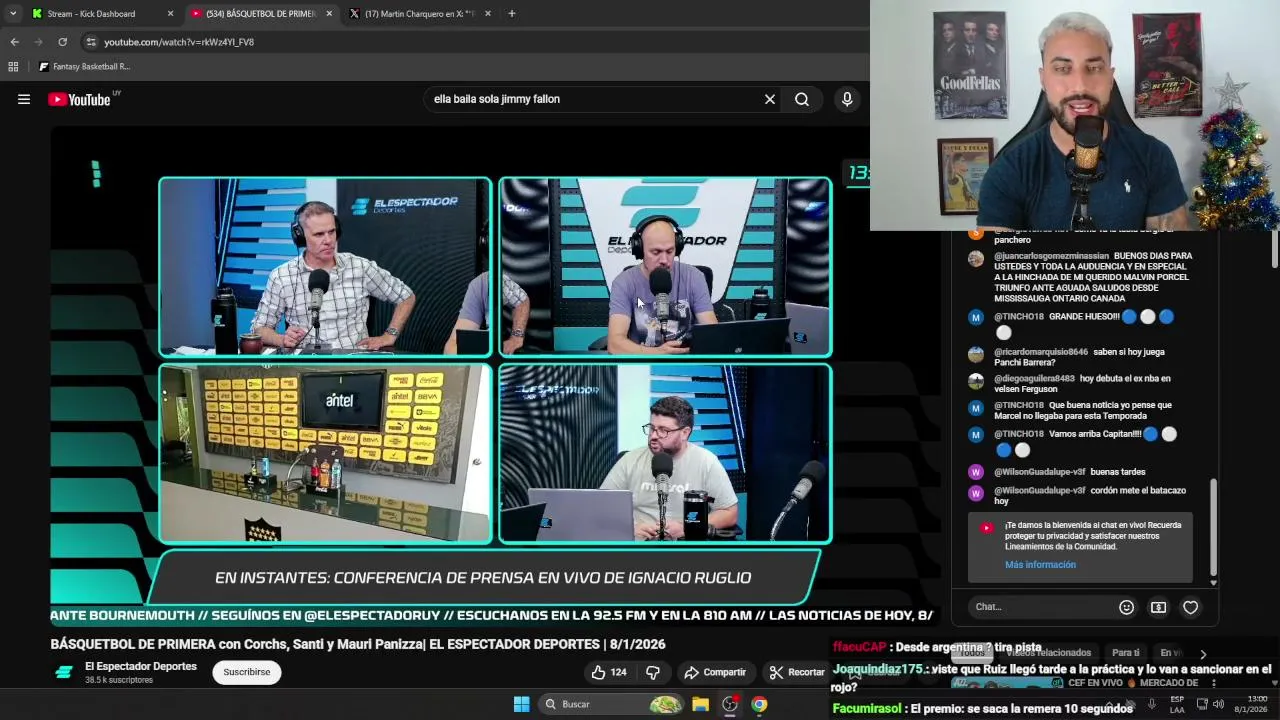Subscribe with the Suscribirse button

(247, 672)
